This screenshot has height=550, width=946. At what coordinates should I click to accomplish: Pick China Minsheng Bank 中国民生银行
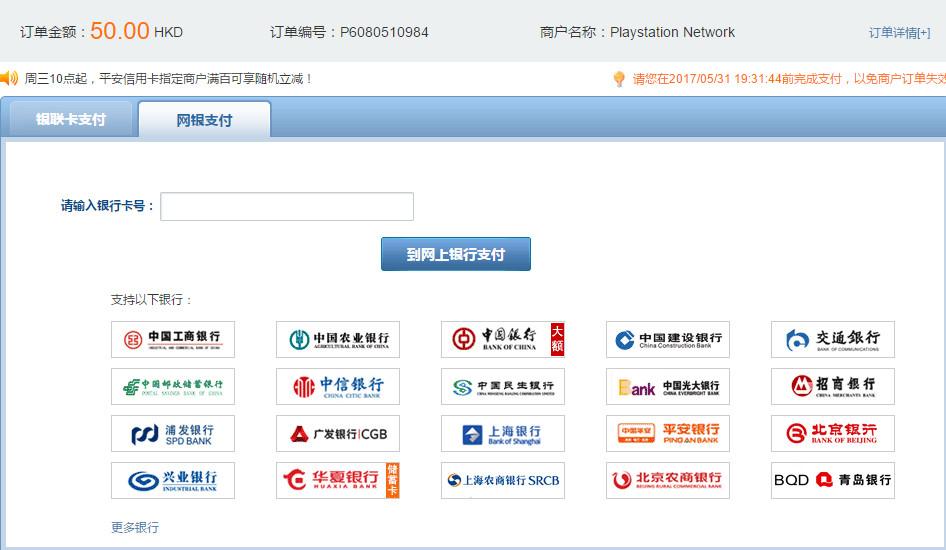(x=503, y=387)
